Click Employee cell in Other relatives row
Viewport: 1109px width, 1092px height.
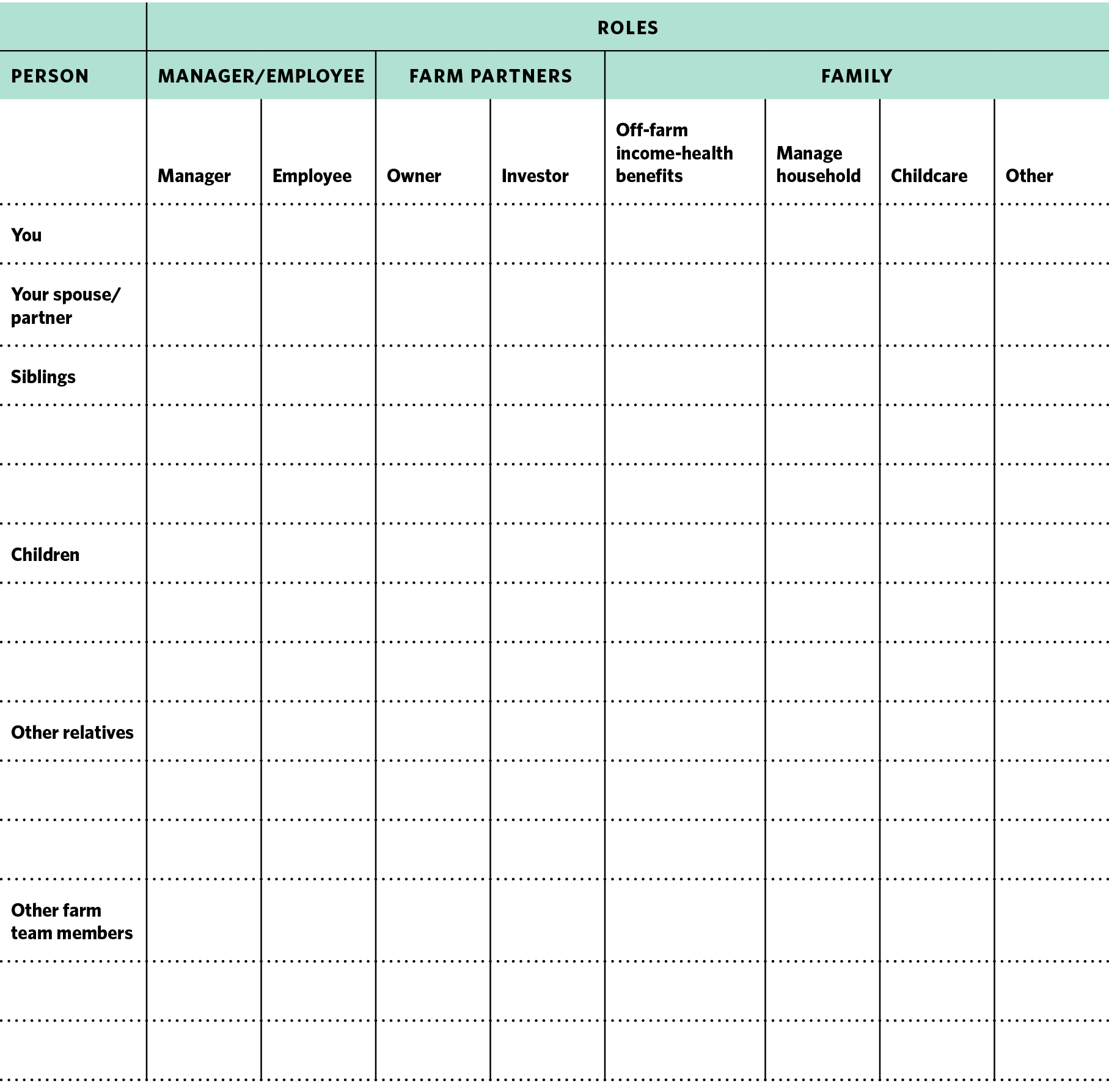click(x=318, y=731)
